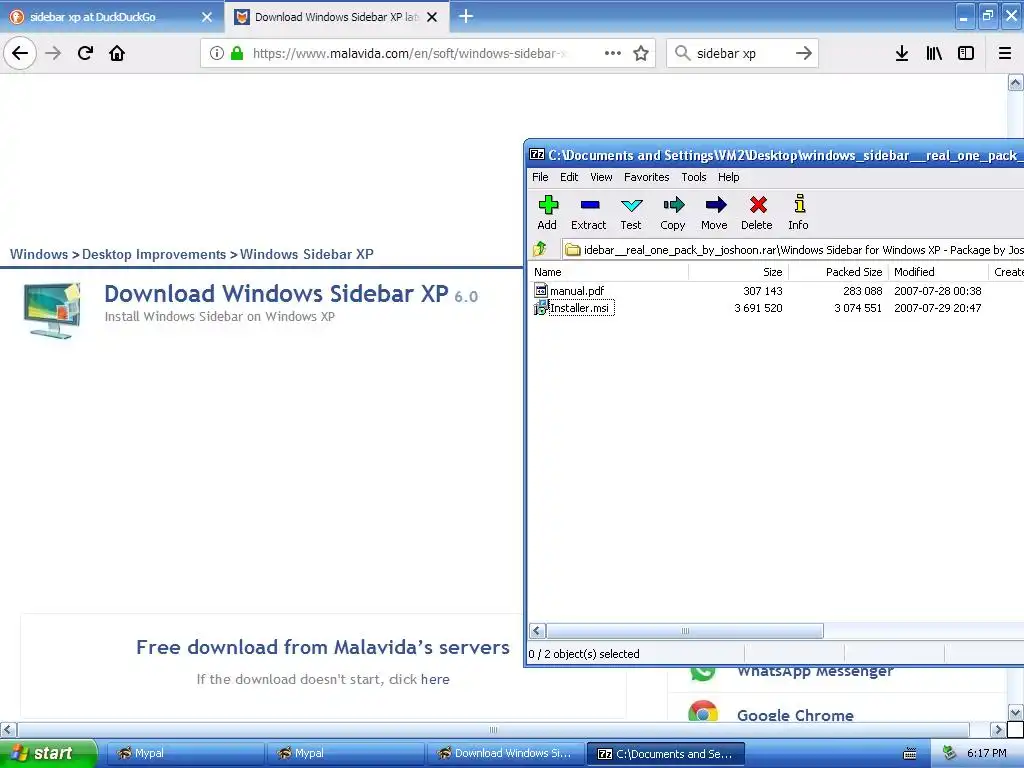Screen dimensions: 1024x768
Task: Open the File menu in 7-Zip
Action: [540, 177]
